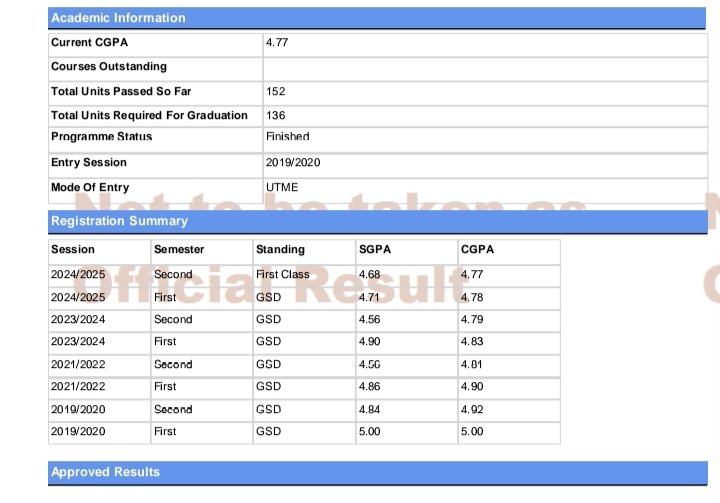Click the Total Units Passed So Far label
Viewport: 720px width, 503px height.
coord(121,91)
